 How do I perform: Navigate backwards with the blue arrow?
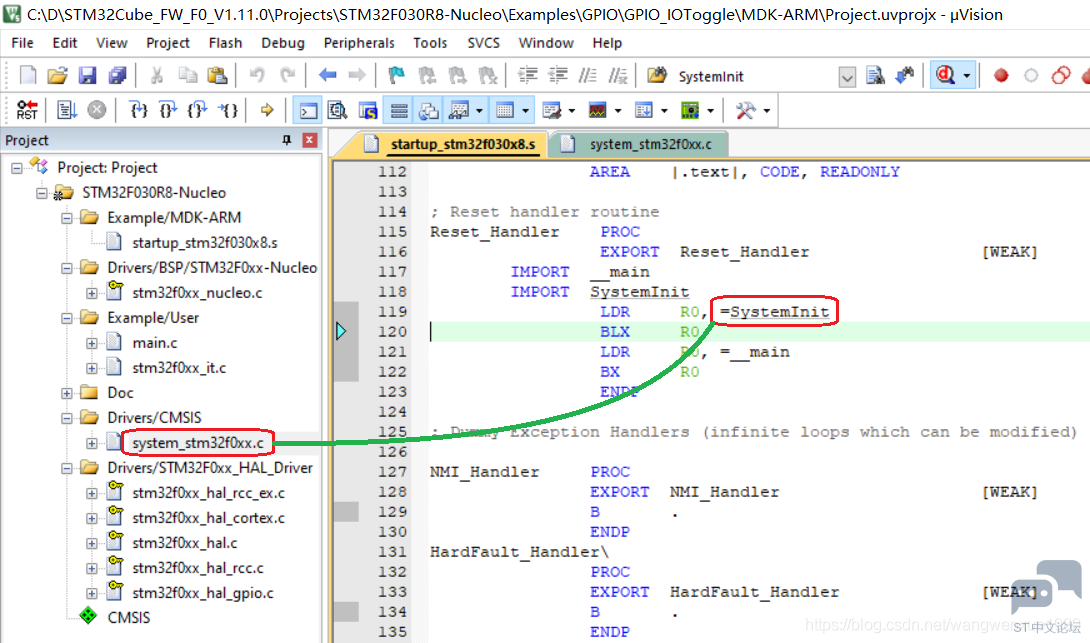[x=327, y=75]
